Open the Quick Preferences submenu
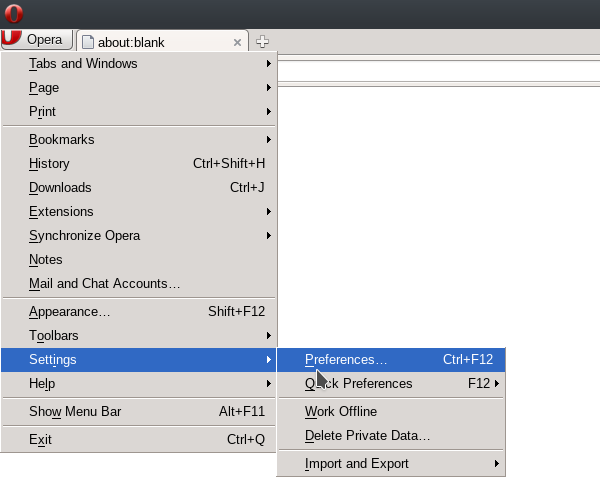The image size is (600, 500). click(391, 383)
